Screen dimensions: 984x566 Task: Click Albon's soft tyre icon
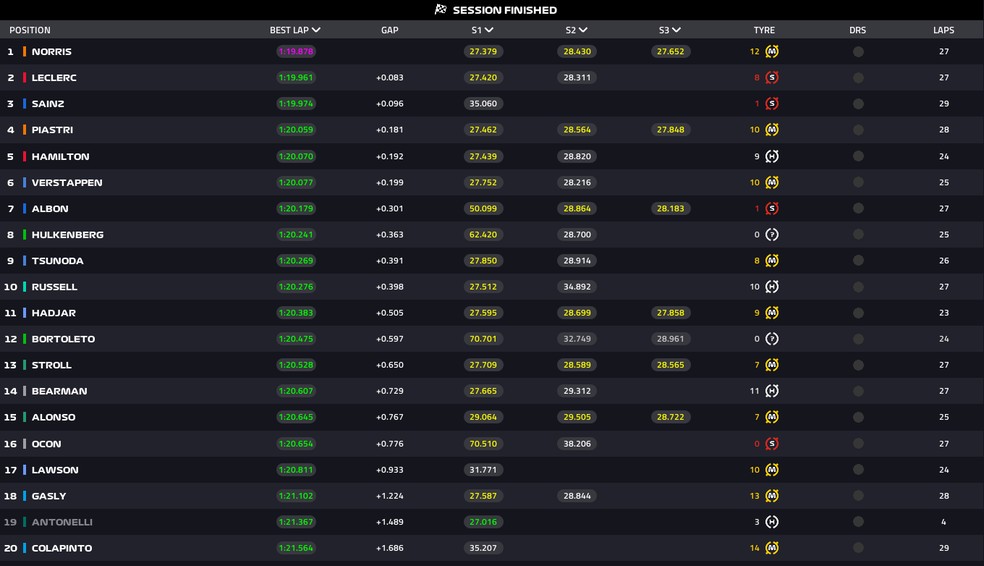772,208
